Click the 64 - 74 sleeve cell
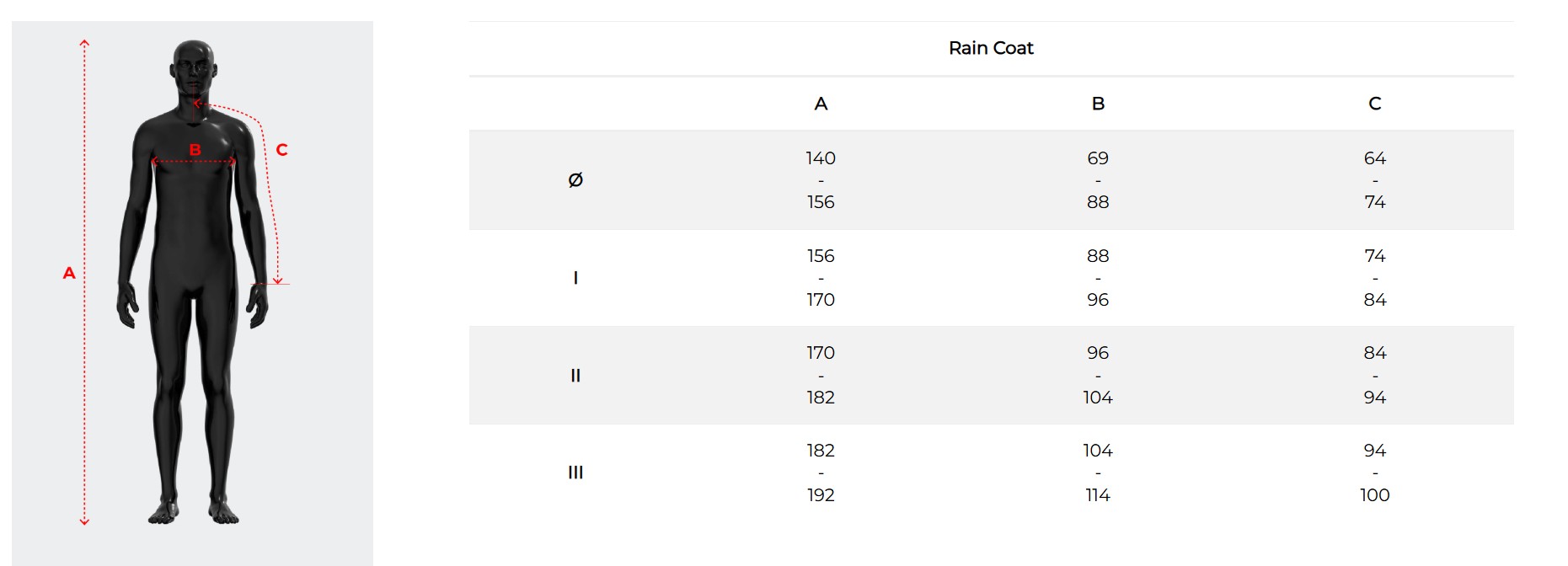Image resolution: width=1568 pixels, height=566 pixels. [1374, 180]
